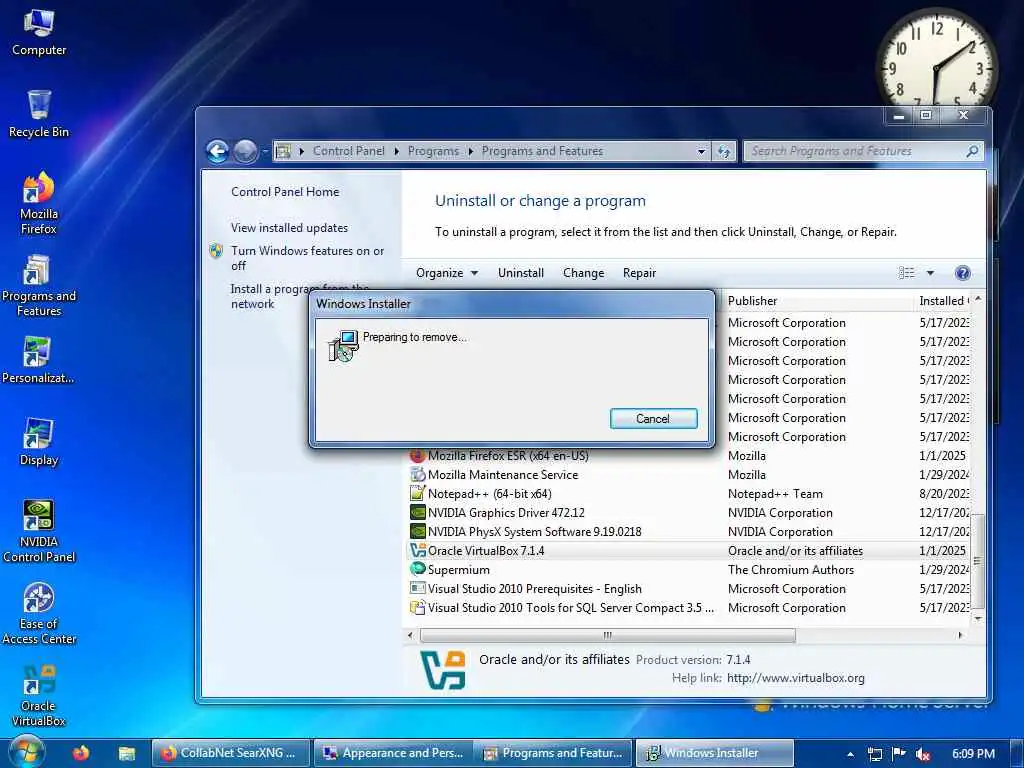This screenshot has height=768, width=1024.
Task: Click the Oracle VirtualBox row icon
Action: pos(417,551)
